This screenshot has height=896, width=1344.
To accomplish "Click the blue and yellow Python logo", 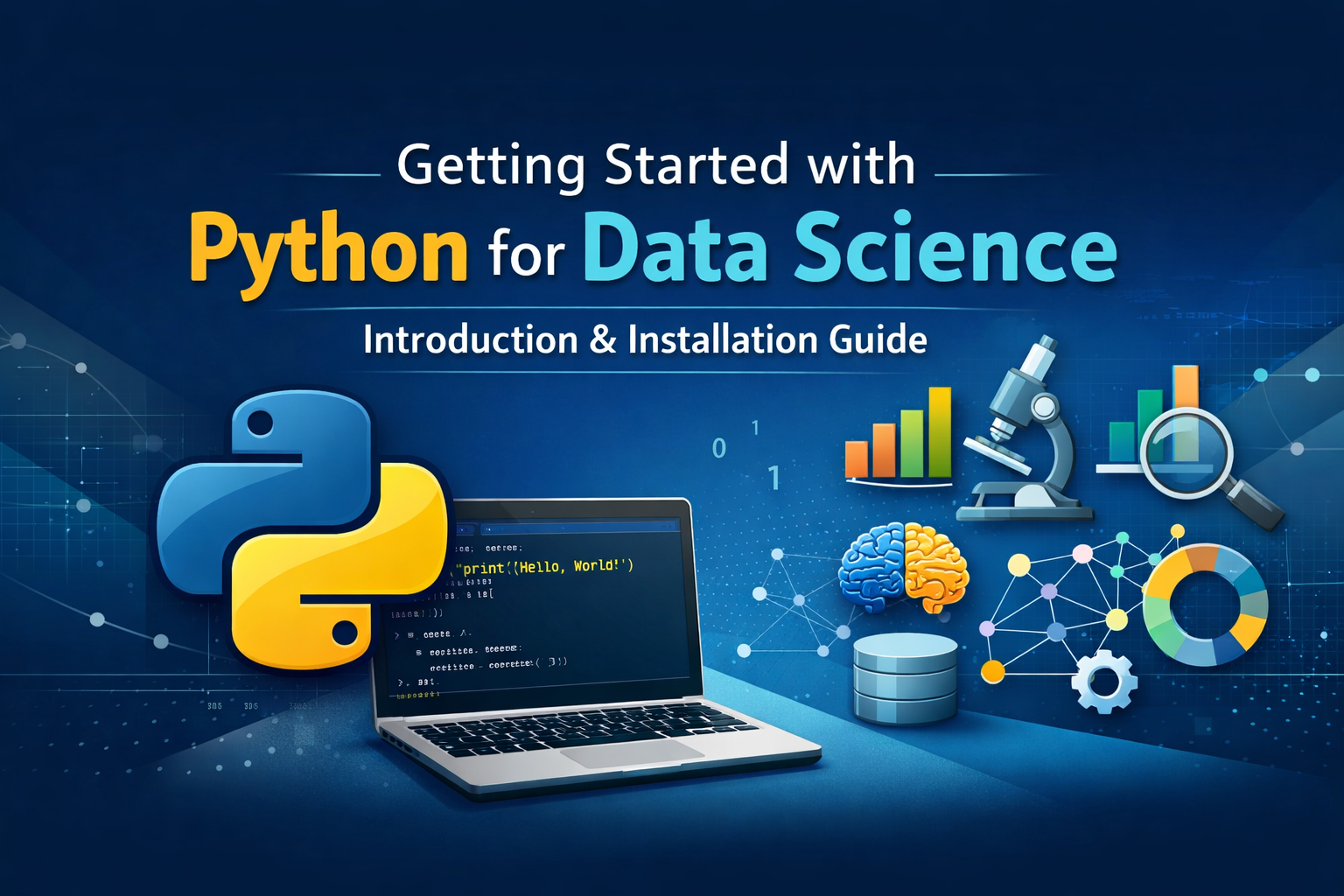I will (302, 529).
